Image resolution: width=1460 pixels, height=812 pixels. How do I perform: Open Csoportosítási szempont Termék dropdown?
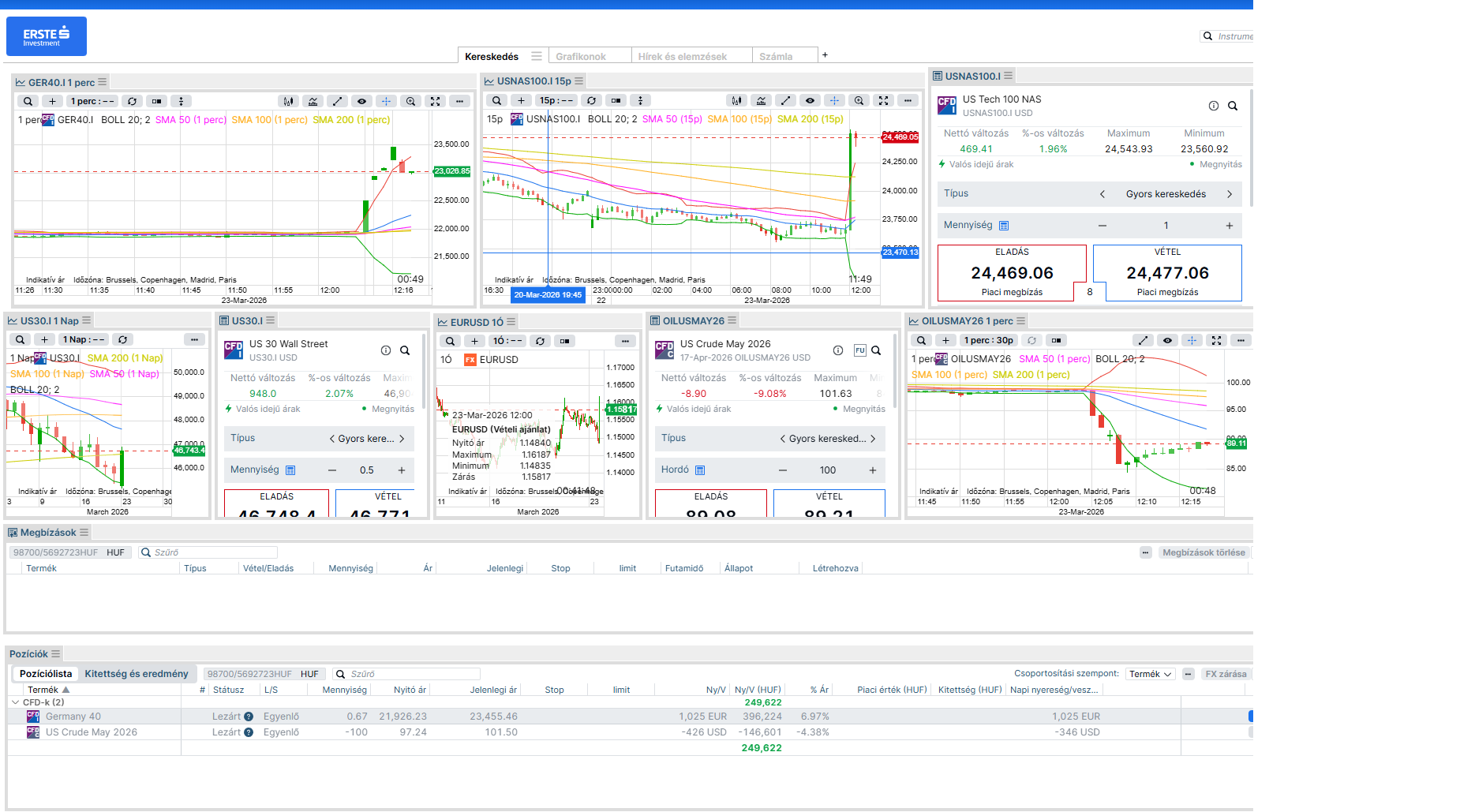point(1150,674)
